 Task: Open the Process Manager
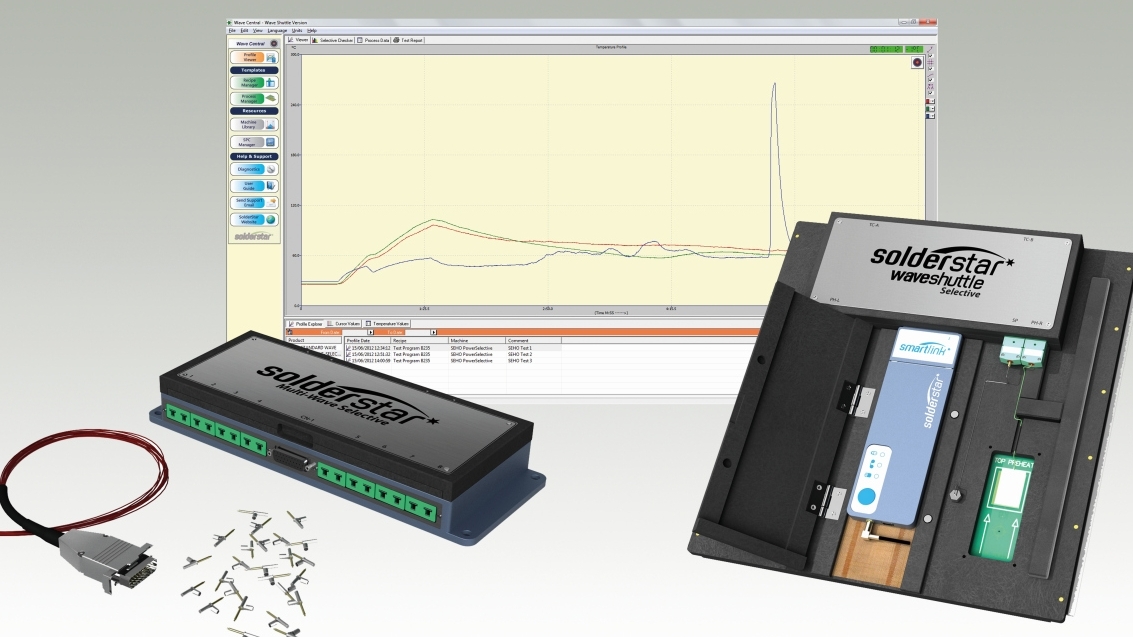(x=254, y=98)
